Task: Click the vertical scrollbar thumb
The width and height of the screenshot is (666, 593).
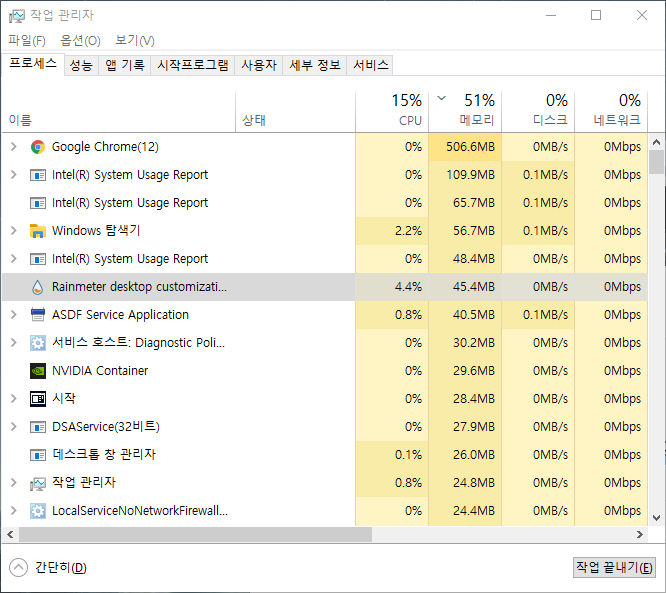Action: click(657, 162)
